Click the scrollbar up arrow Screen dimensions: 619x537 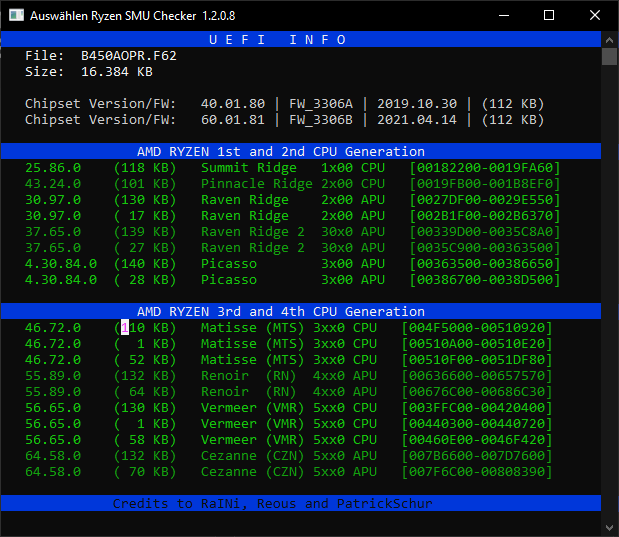609,40
